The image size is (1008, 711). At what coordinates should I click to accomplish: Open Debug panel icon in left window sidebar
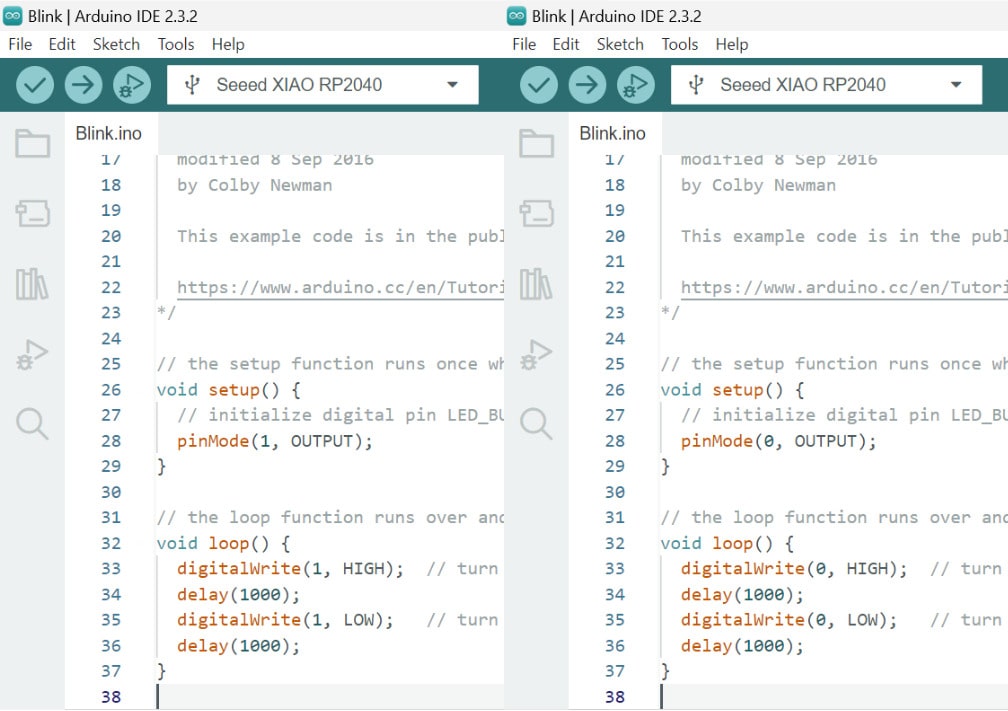[32, 354]
